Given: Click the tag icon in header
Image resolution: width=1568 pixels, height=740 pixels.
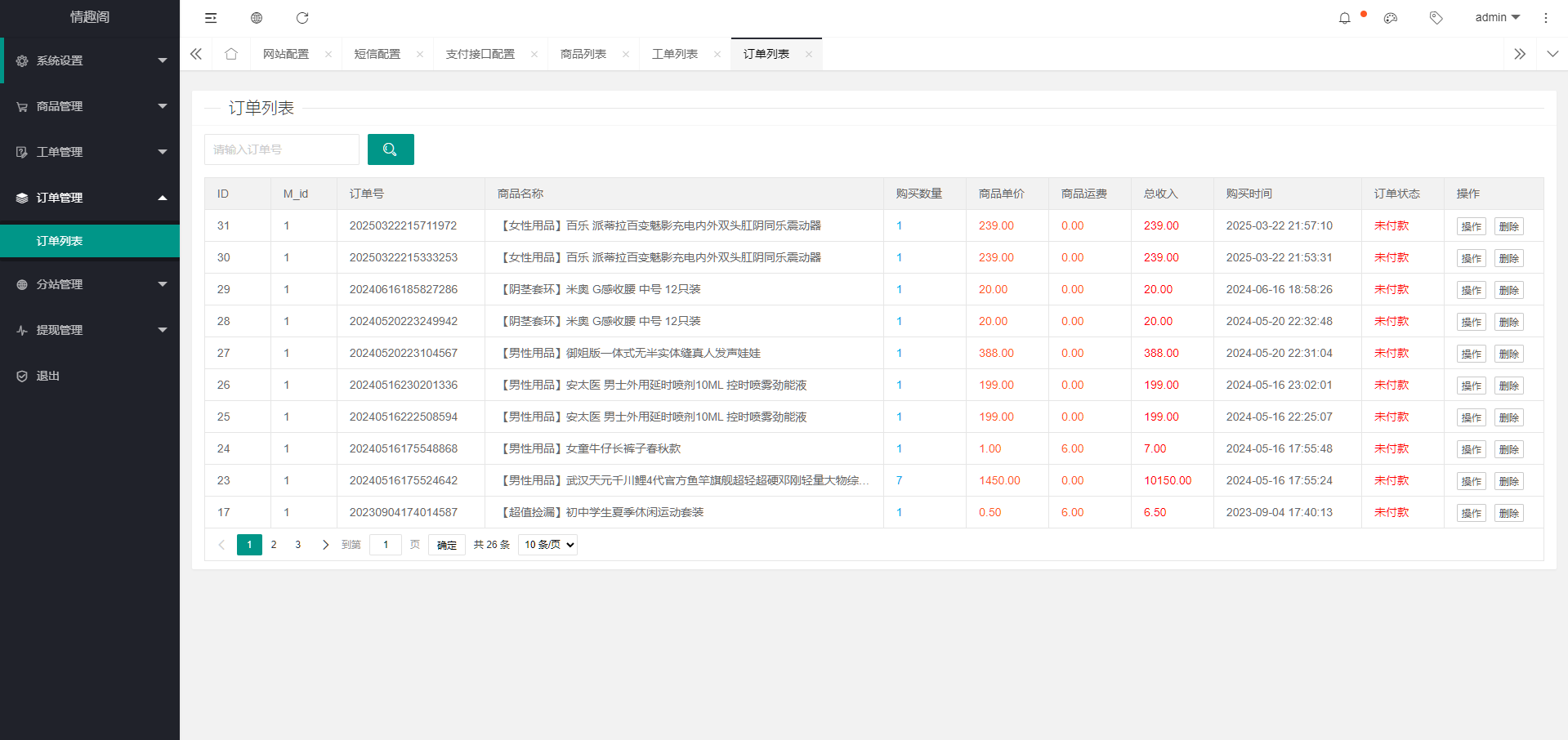Looking at the screenshot, I should click(1436, 18).
